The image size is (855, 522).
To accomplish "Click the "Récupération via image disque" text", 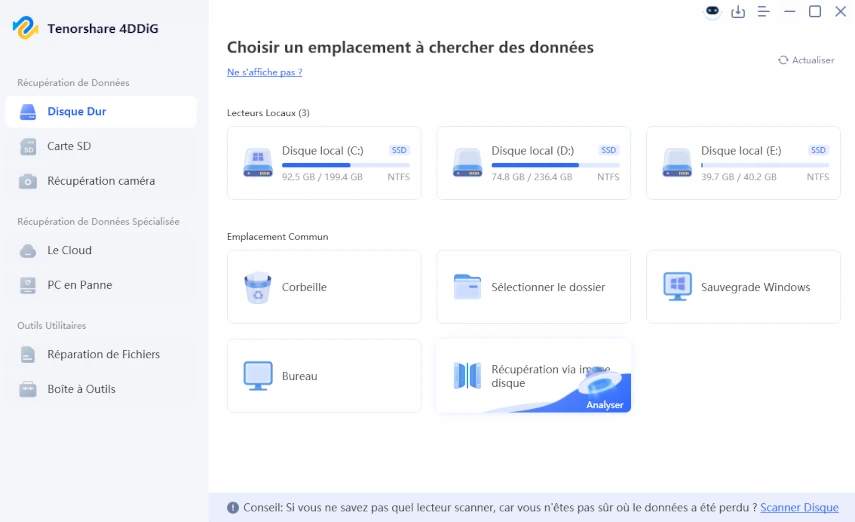I will (550, 376).
